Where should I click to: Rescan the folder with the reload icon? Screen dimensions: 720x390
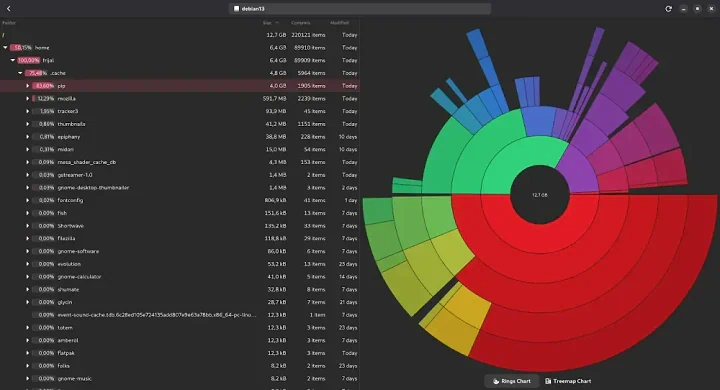click(669, 9)
